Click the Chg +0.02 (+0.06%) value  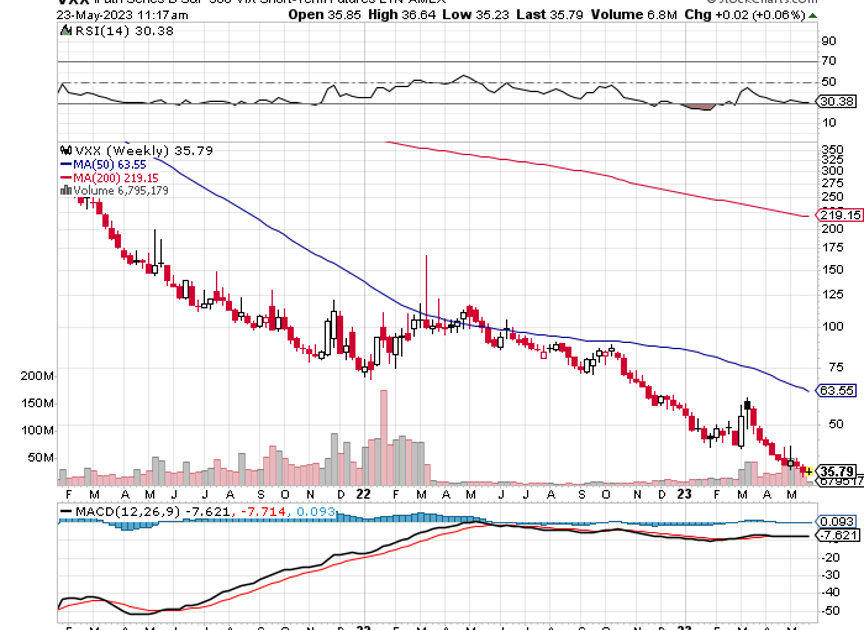pyautogui.click(x=745, y=15)
